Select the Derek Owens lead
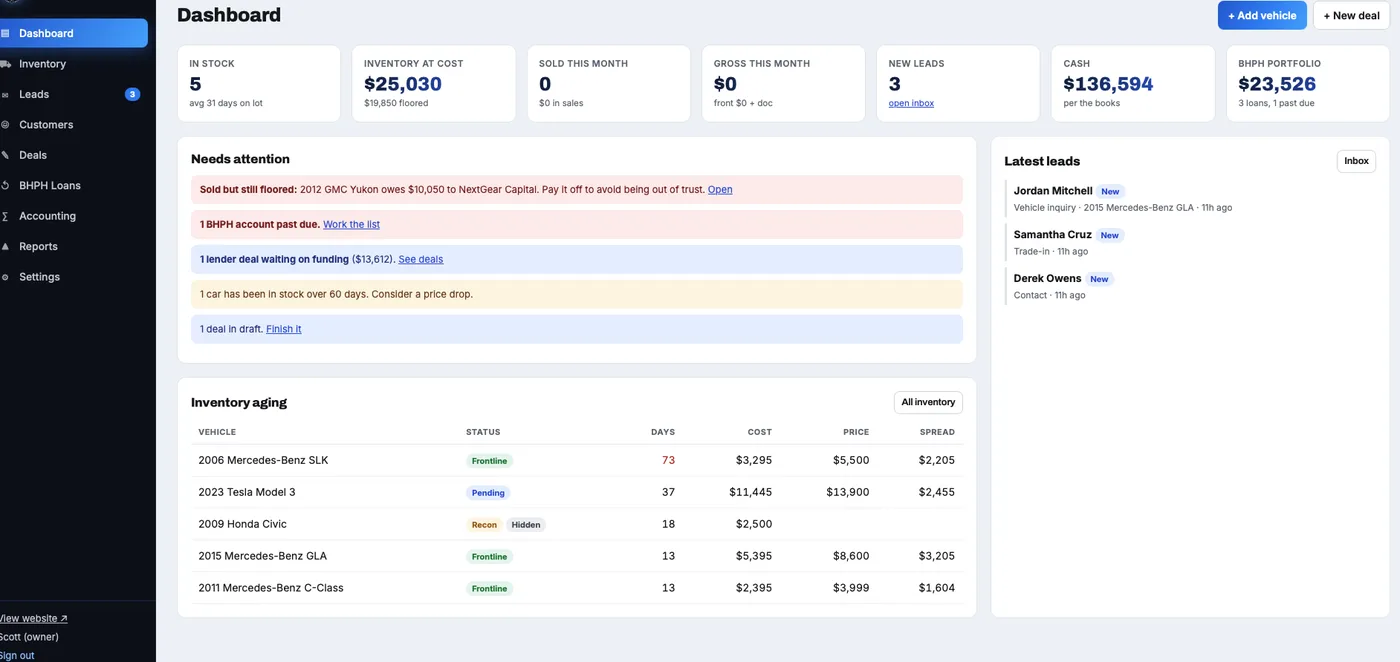This screenshot has height=662, width=1400. tap(1048, 278)
